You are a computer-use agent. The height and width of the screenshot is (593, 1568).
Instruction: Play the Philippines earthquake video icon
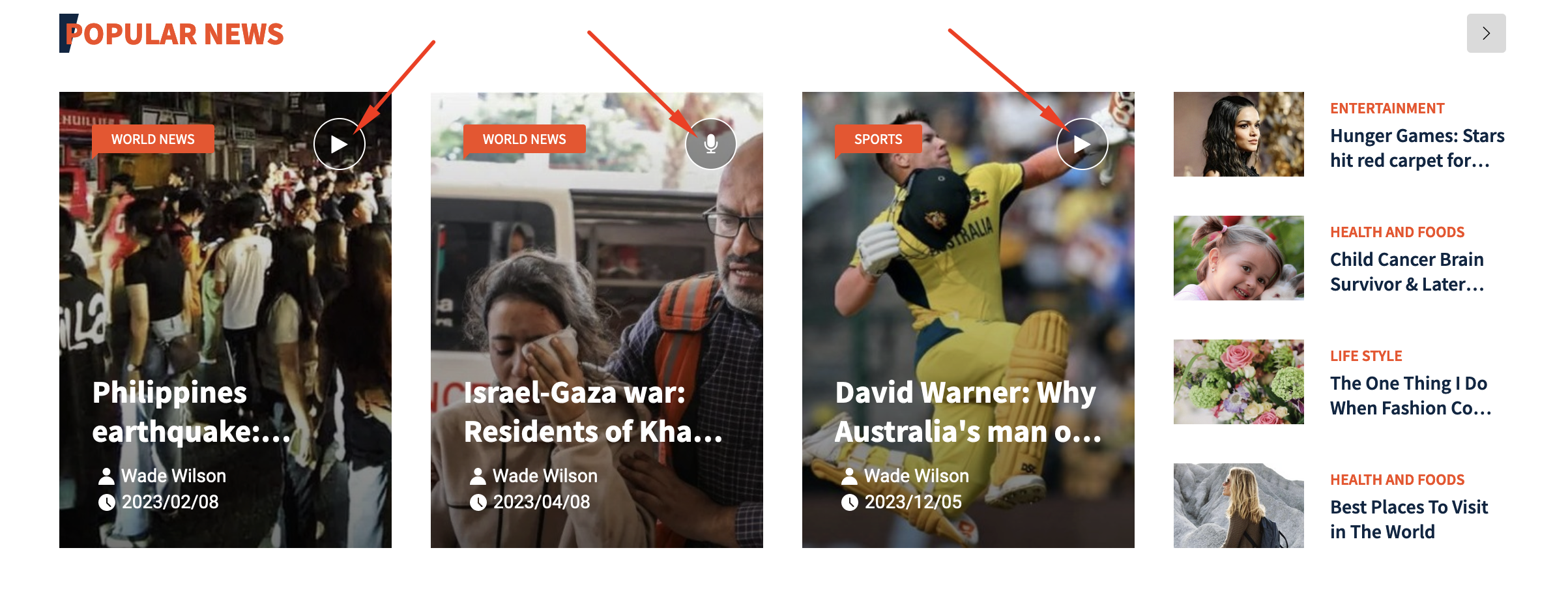click(x=339, y=144)
